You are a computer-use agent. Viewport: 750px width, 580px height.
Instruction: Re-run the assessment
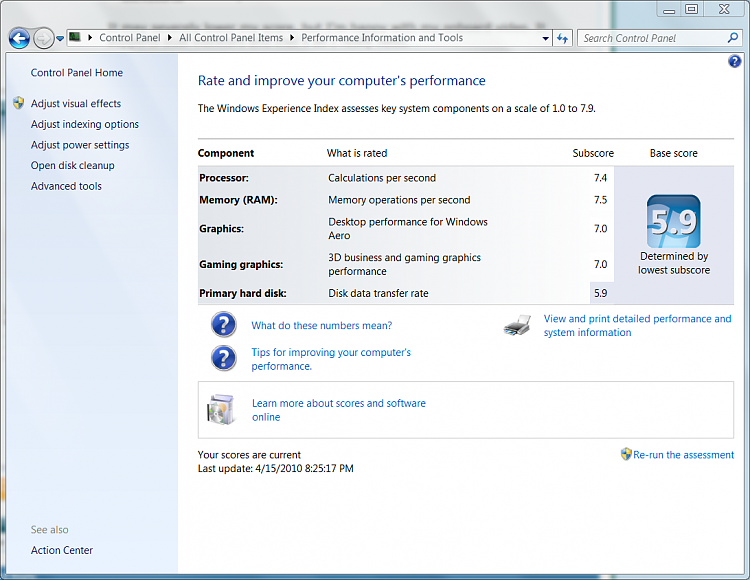(x=683, y=455)
